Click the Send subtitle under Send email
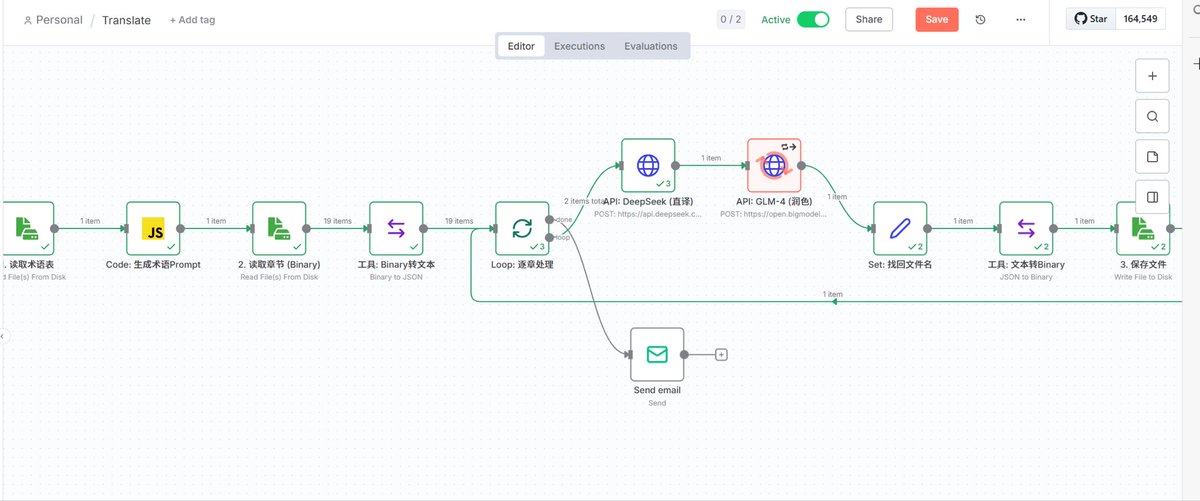1200x501 pixels. tap(657, 403)
